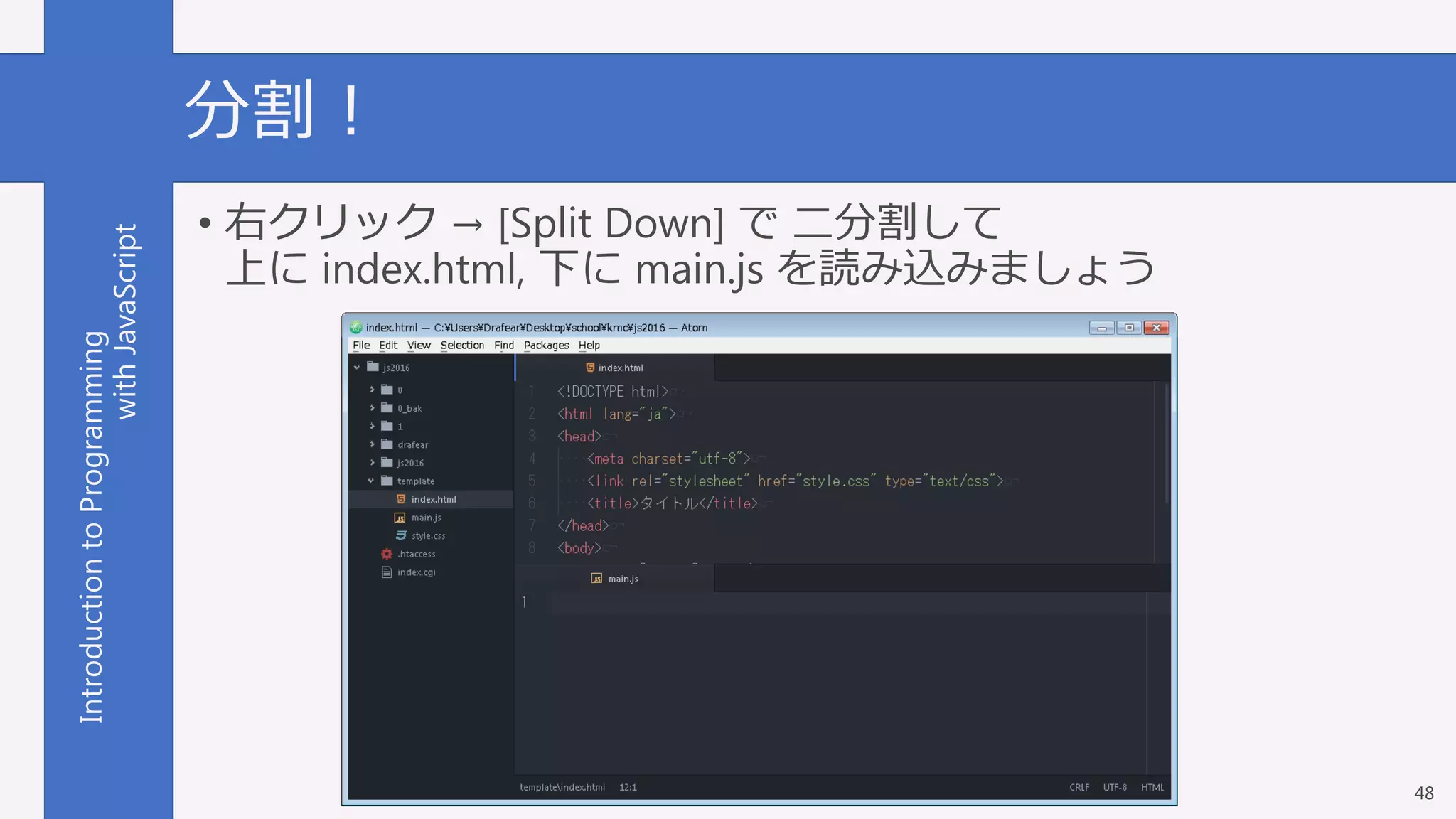Open .htaccess file in tree view
Viewport: 1456px width, 819px height.
pyautogui.click(x=416, y=554)
